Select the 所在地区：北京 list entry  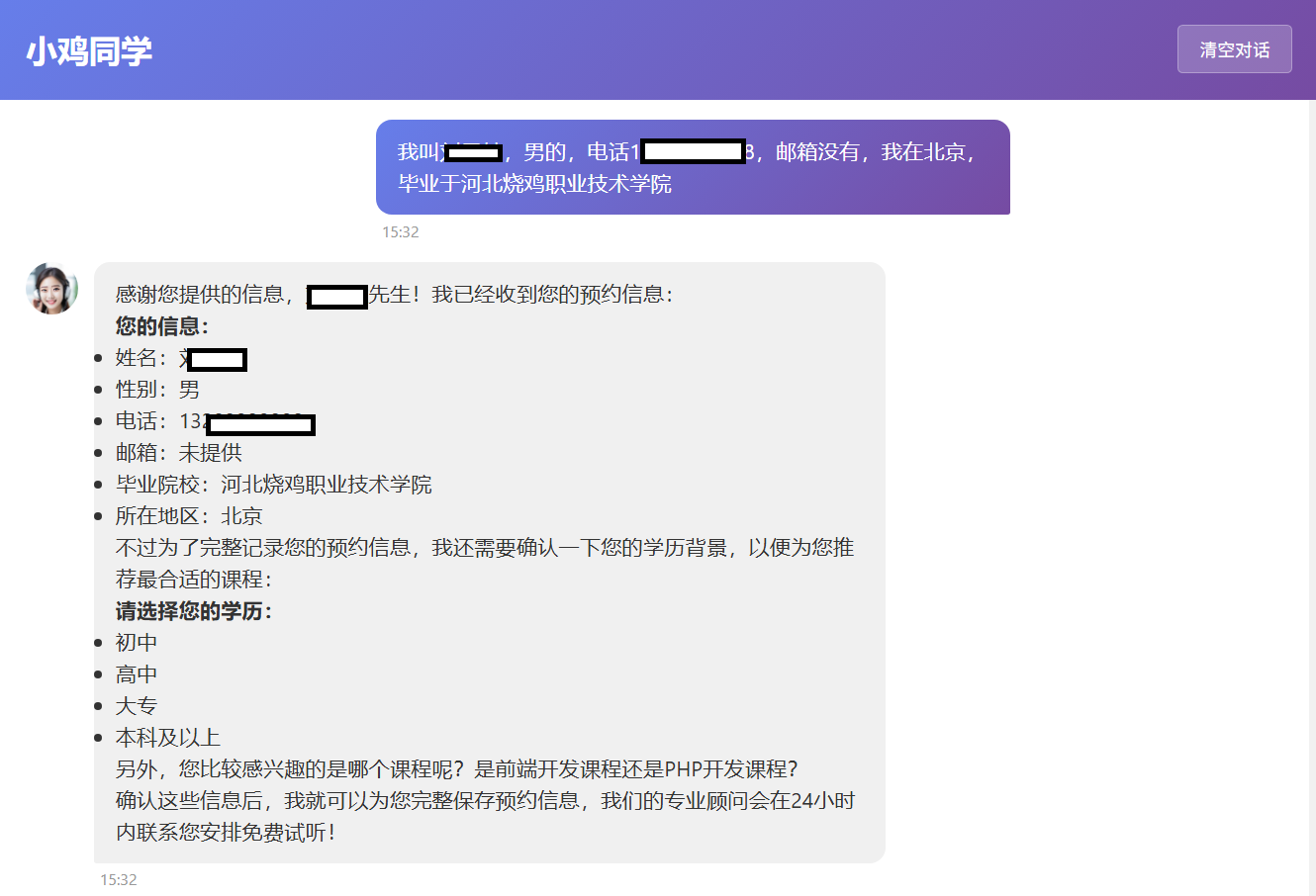click(x=189, y=516)
